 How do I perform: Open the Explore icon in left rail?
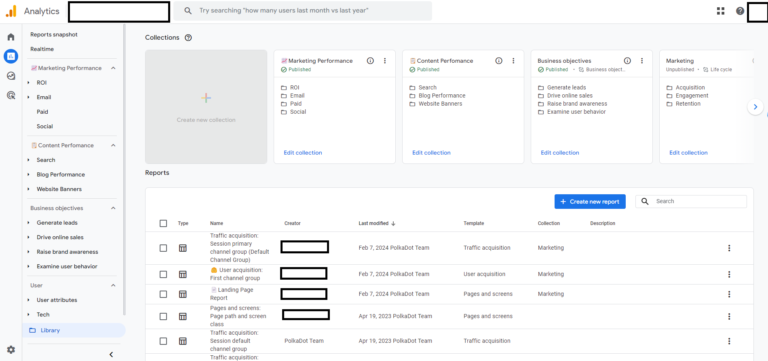(11, 76)
